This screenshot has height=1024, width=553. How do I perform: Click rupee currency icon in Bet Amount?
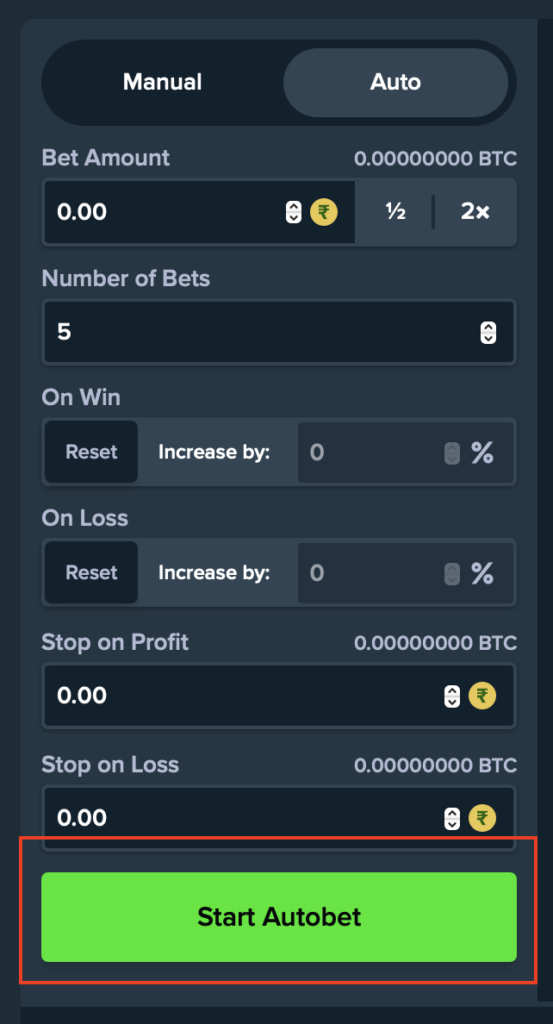pos(324,212)
